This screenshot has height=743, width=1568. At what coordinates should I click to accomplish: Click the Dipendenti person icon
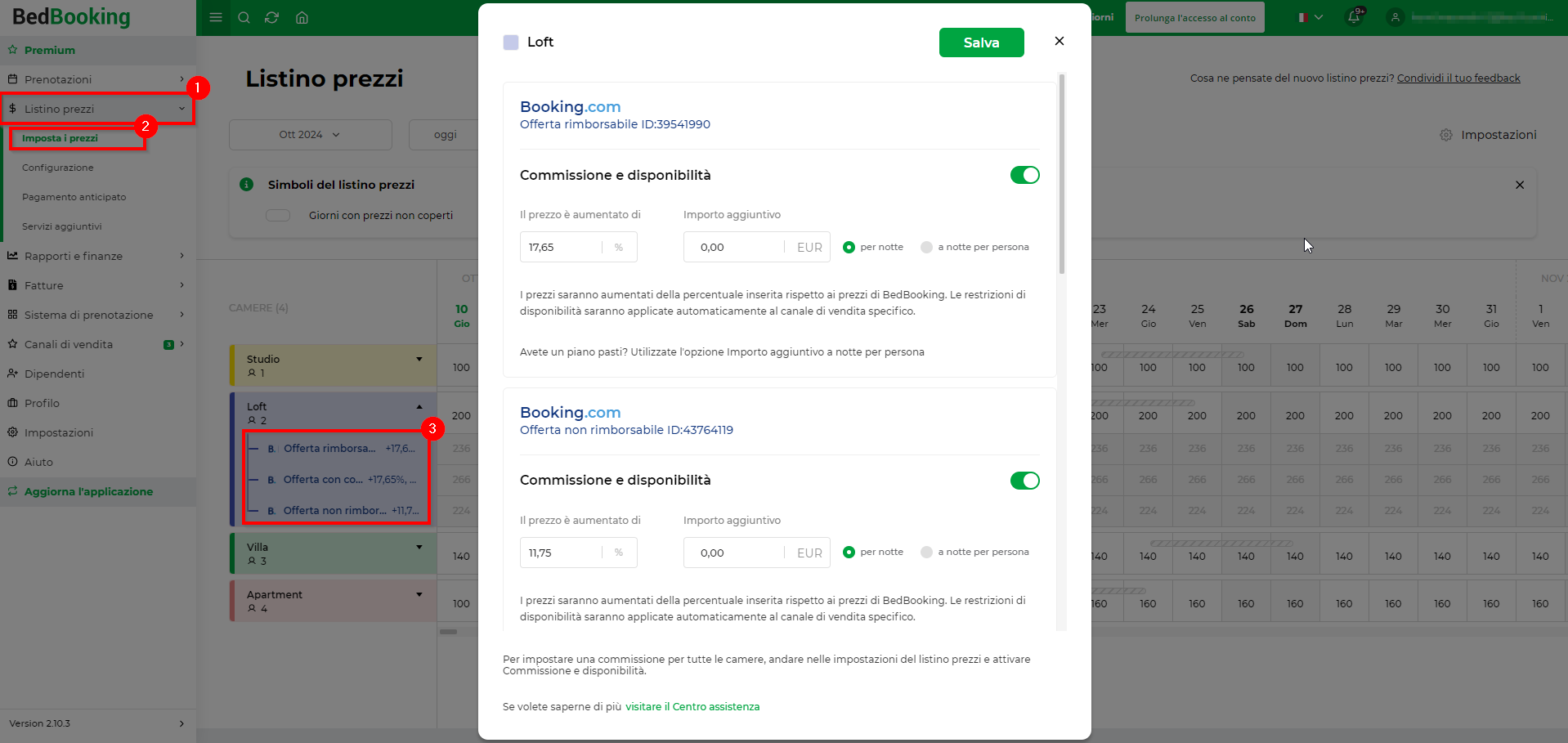coord(13,374)
